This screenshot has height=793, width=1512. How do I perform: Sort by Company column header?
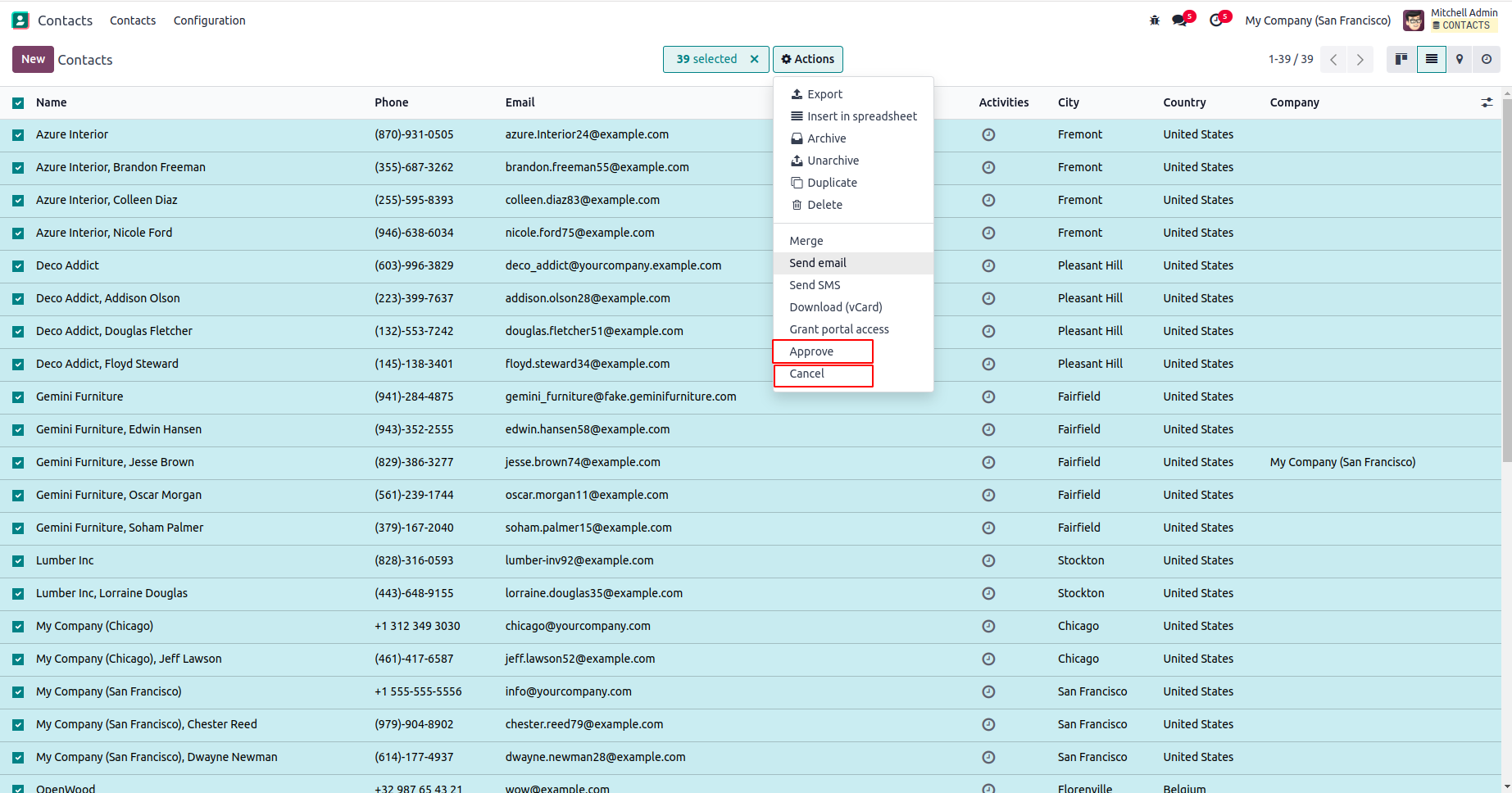(x=1295, y=102)
